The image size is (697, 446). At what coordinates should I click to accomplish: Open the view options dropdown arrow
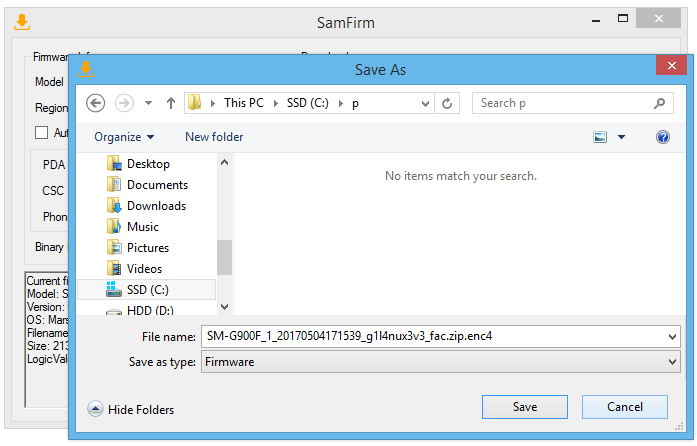[621, 137]
